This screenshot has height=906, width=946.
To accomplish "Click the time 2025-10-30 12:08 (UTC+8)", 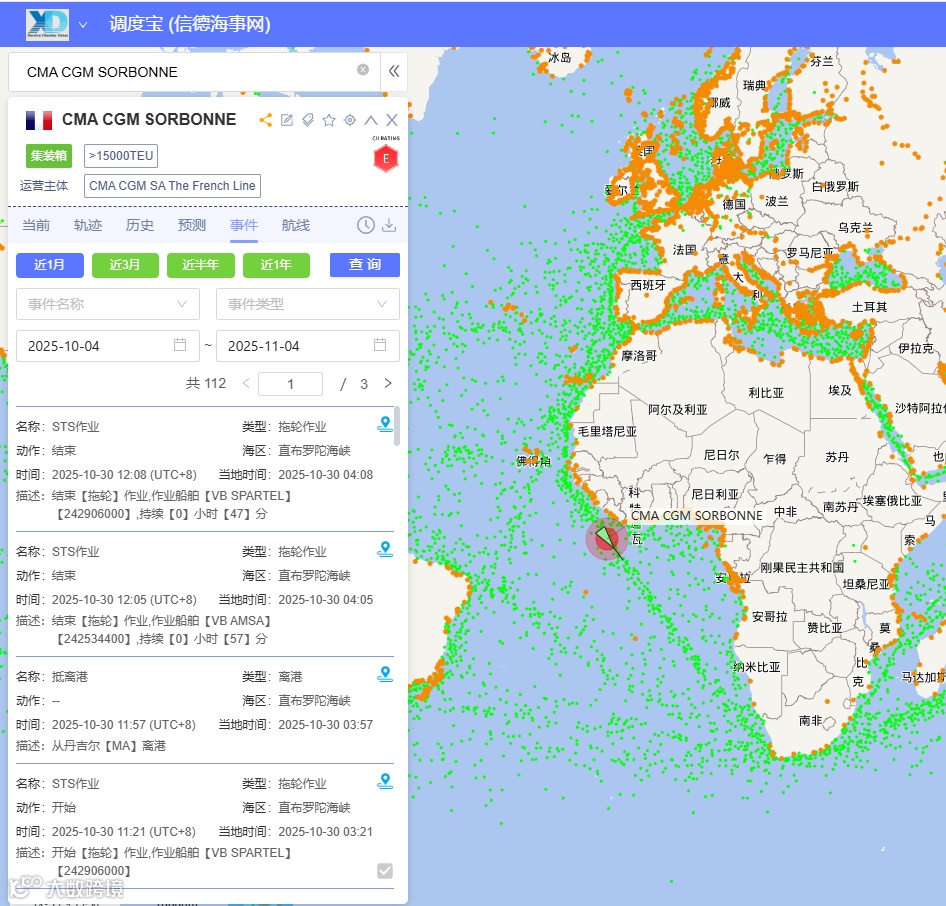I will pos(124,475).
